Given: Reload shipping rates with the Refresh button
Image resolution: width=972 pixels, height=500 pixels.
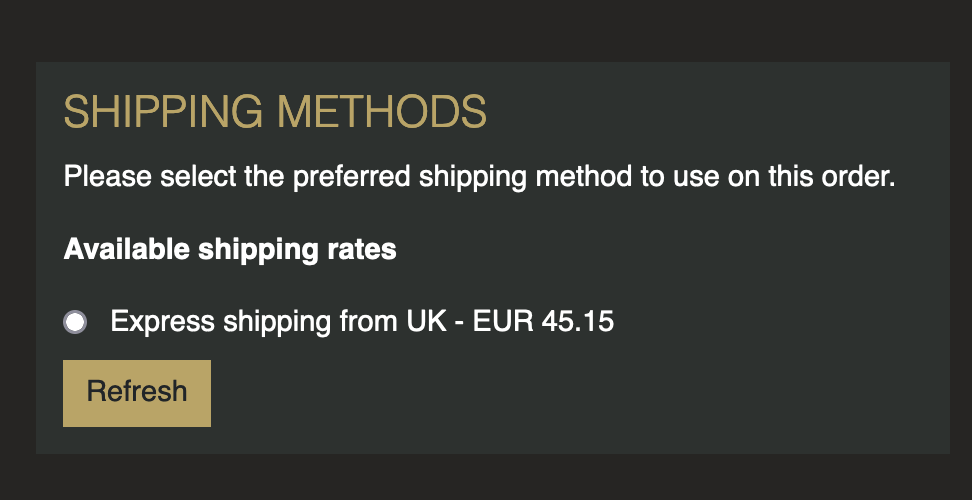Looking at the screenshot, I should 137,392.
